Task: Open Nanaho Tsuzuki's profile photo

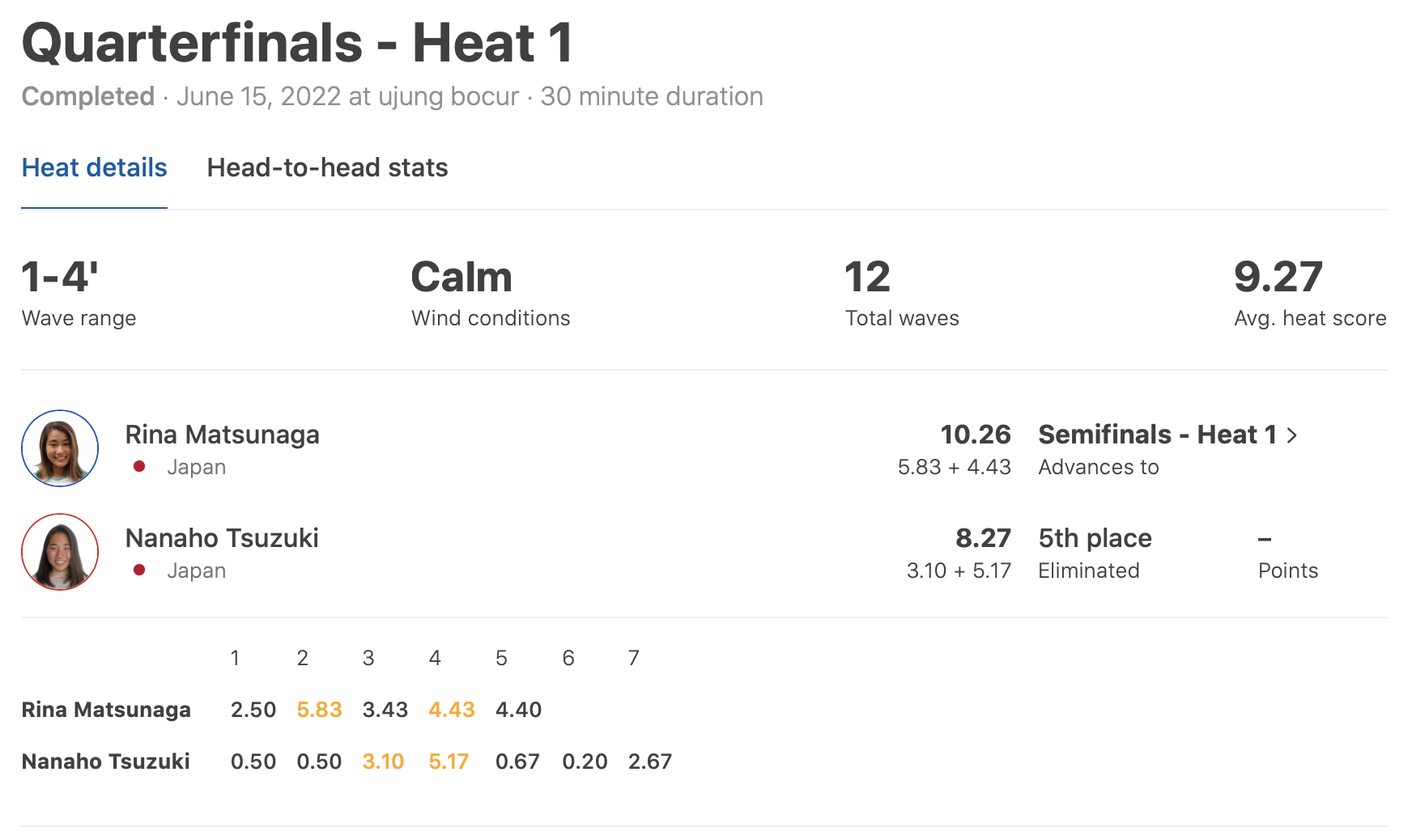Action: (x=60, y=552)
